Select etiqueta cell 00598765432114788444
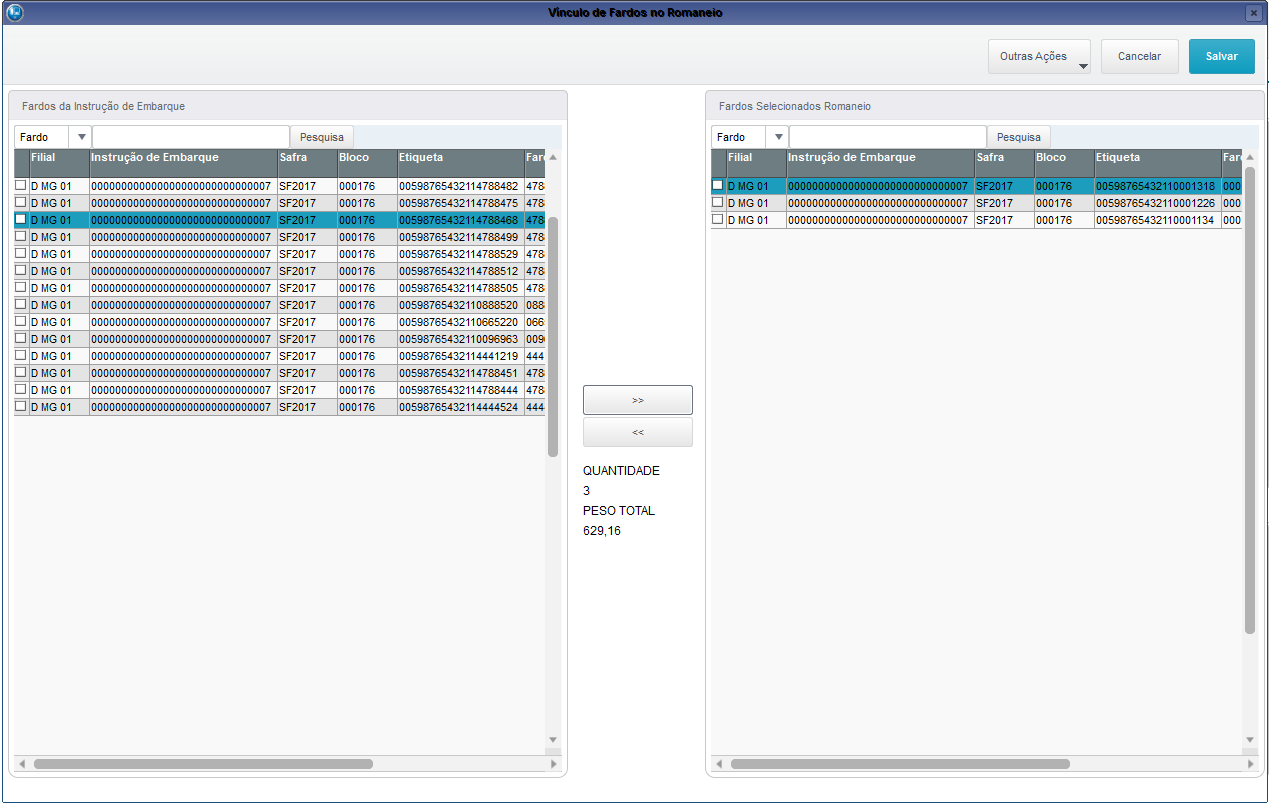This screenshot has height=804, width=1272. click(x=460, y=390)
